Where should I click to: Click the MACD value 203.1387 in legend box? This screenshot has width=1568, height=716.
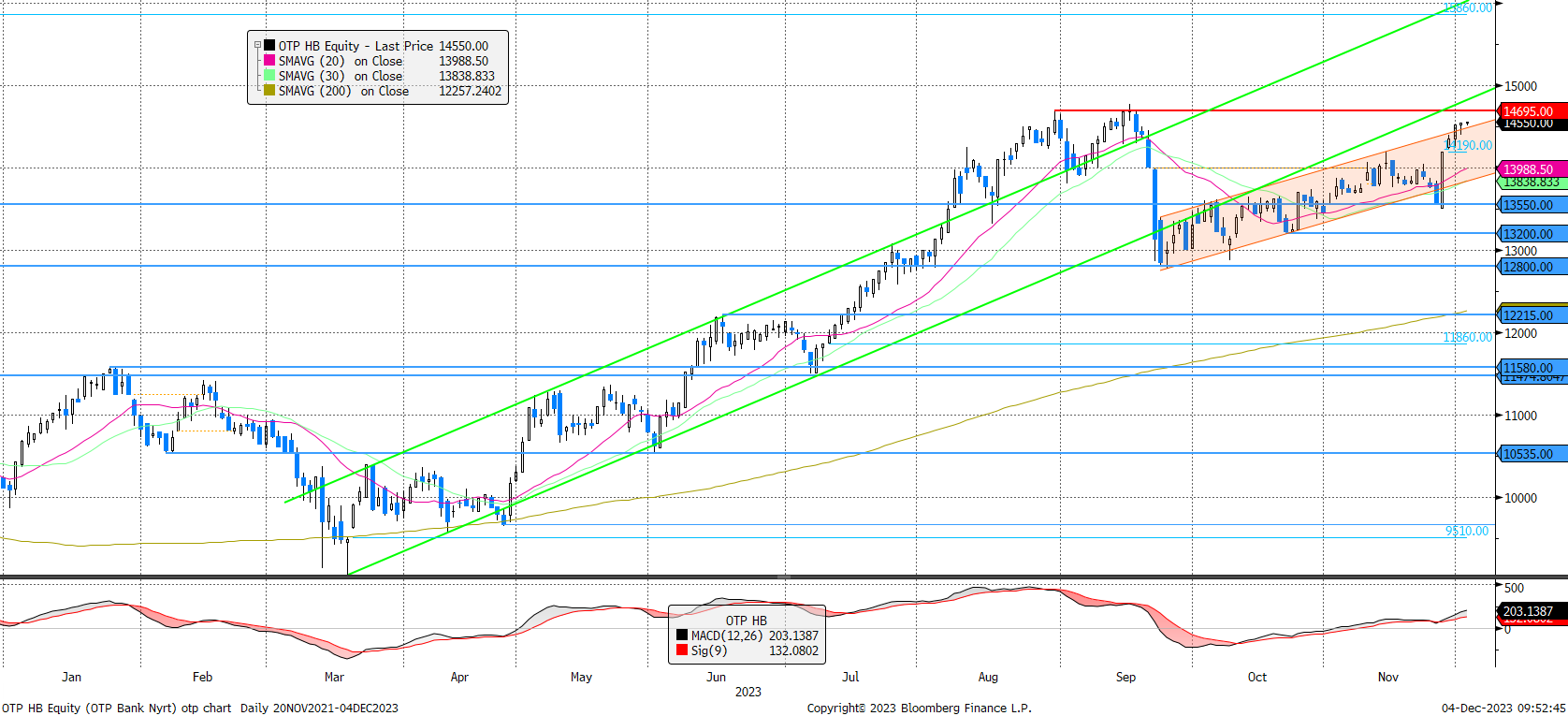point(793,636)
